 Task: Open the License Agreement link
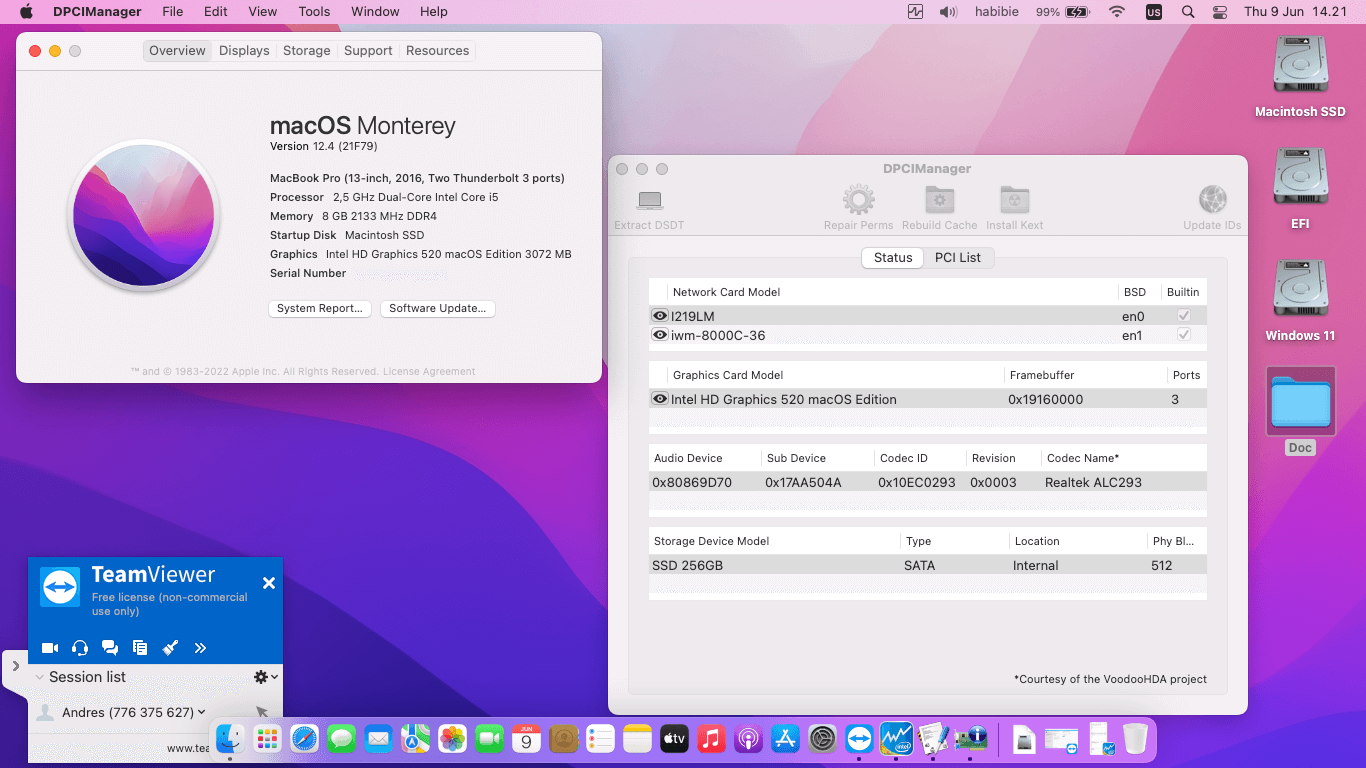tap(429, 372)
